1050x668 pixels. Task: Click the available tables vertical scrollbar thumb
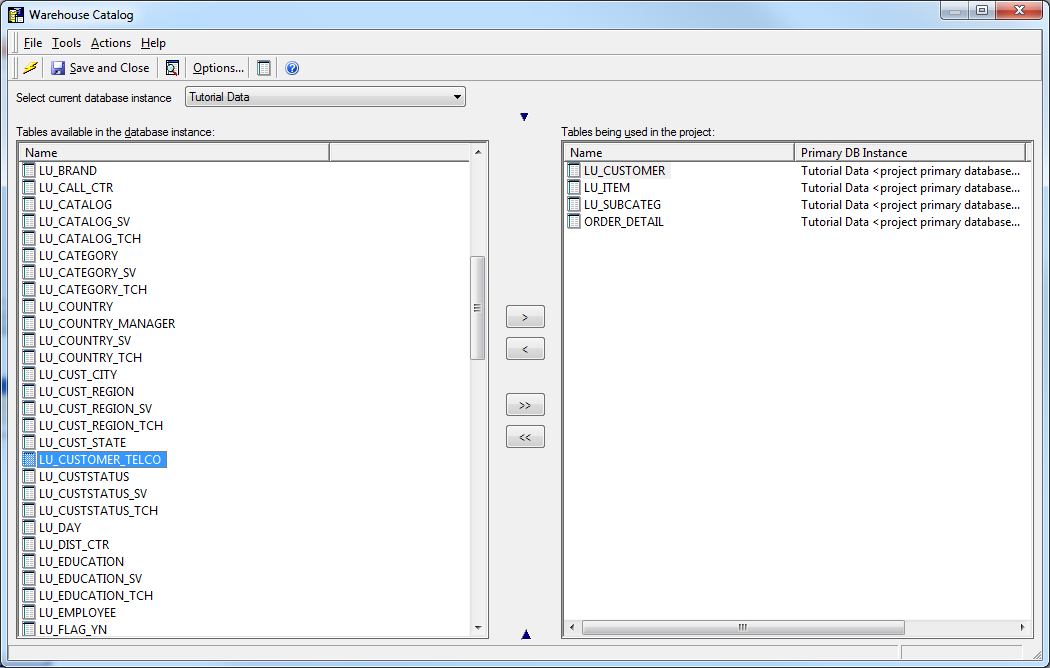(x=477, y=308)
